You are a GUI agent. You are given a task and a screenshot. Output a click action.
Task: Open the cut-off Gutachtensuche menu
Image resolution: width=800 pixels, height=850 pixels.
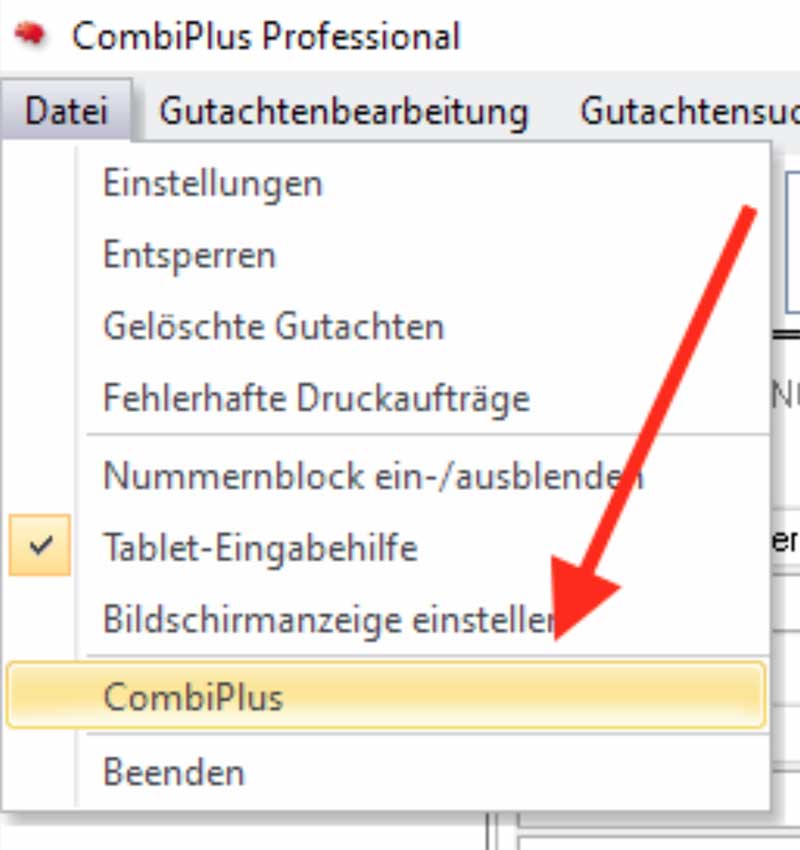coord(688,111)
